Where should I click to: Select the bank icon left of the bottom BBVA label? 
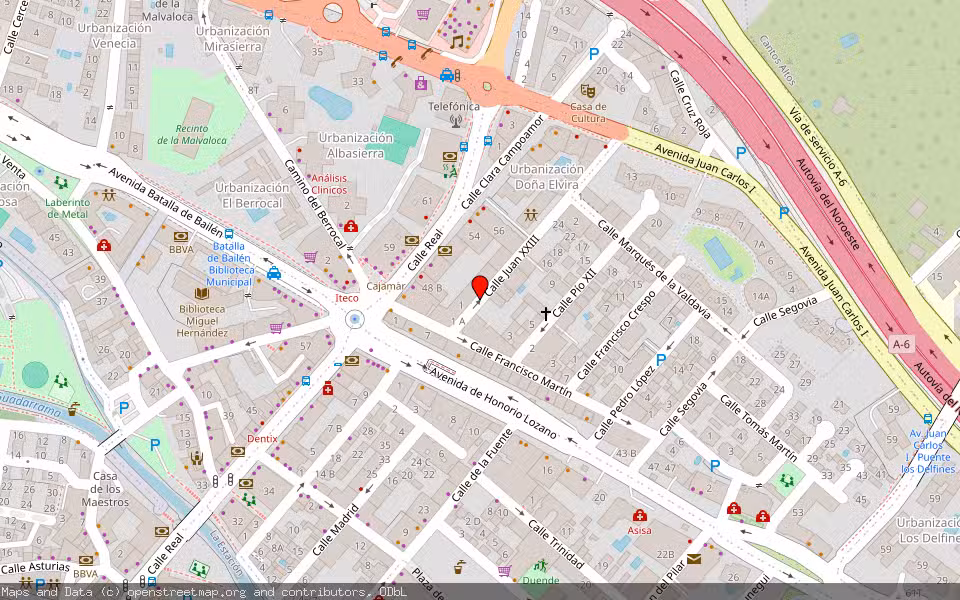(86, 560)
